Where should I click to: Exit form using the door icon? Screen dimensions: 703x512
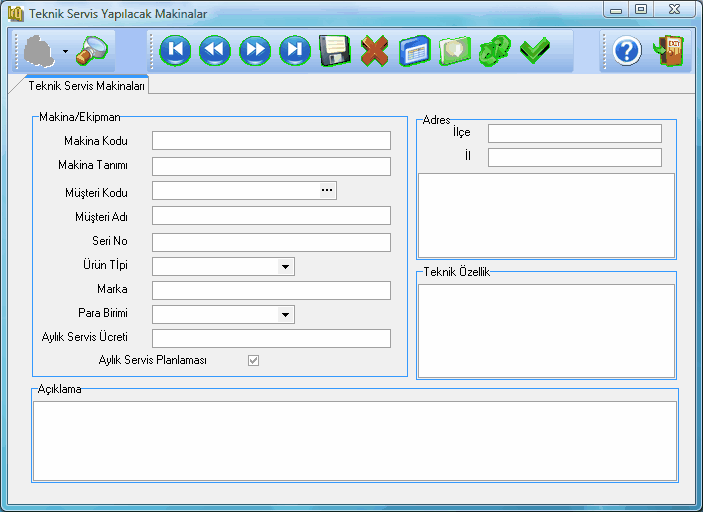click(x=667, y=50)
